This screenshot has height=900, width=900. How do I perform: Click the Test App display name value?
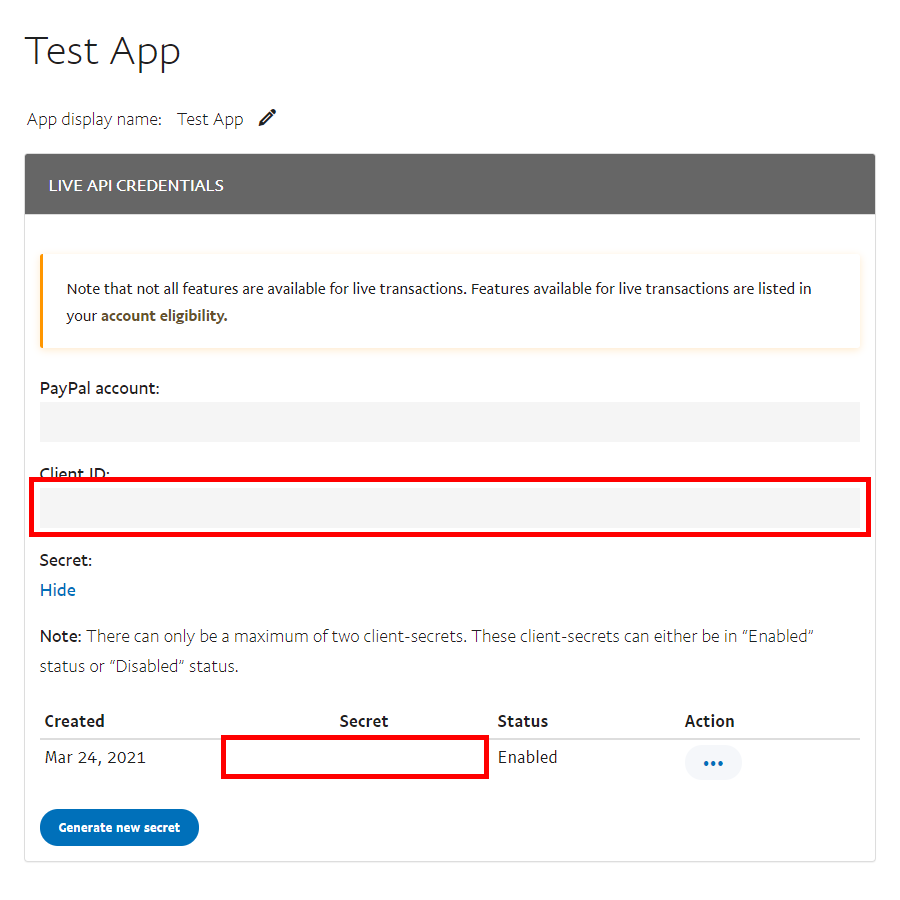coord(210,119)
